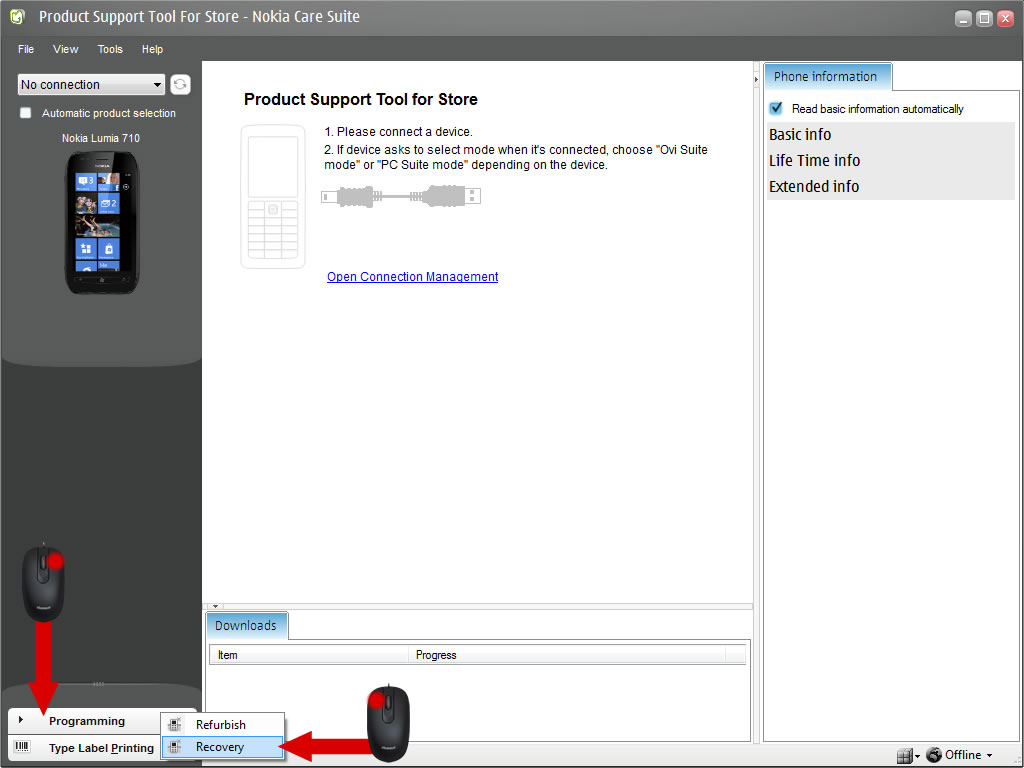Image resolution: width=1024 pixels, height=768 pixels.
Task: Select Recovery from the Programming submenu
Action: tap(223, 746)
